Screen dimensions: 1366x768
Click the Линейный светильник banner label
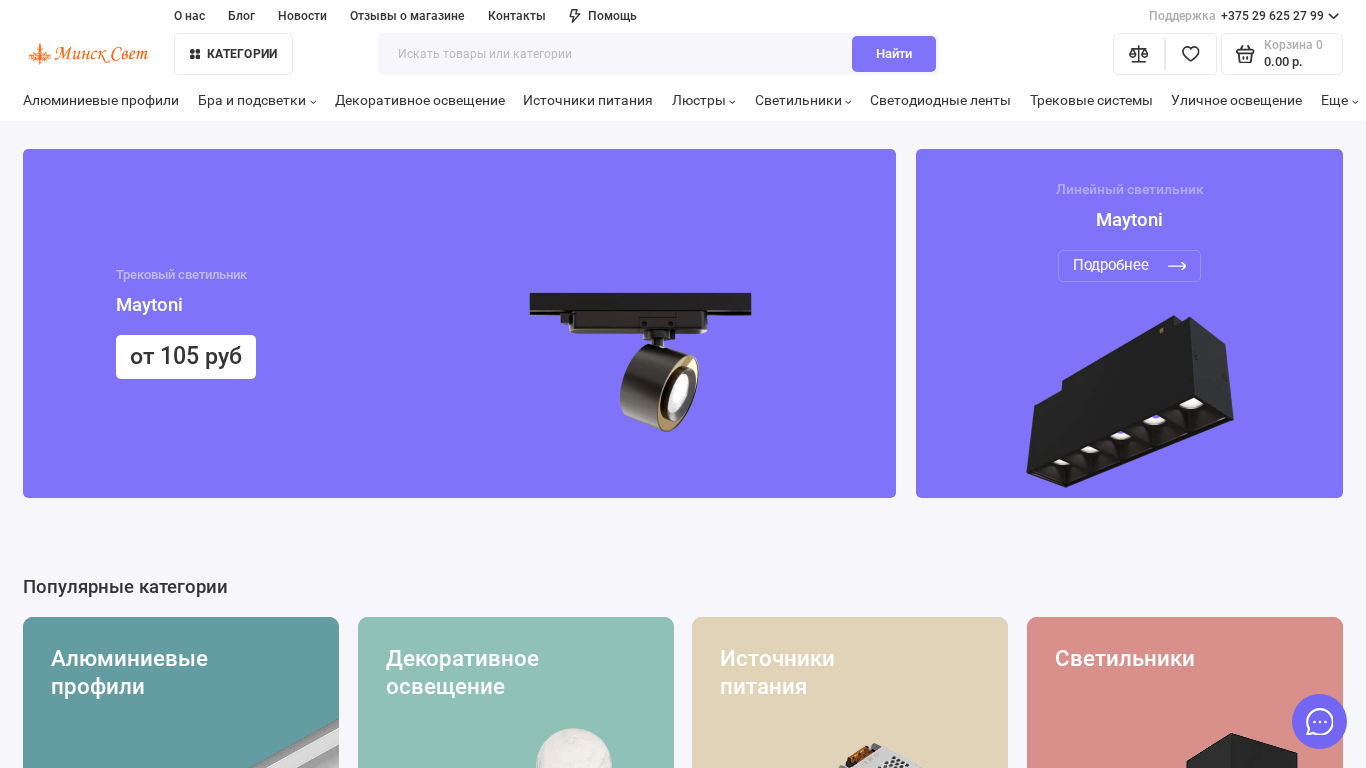pos(1130,190)
